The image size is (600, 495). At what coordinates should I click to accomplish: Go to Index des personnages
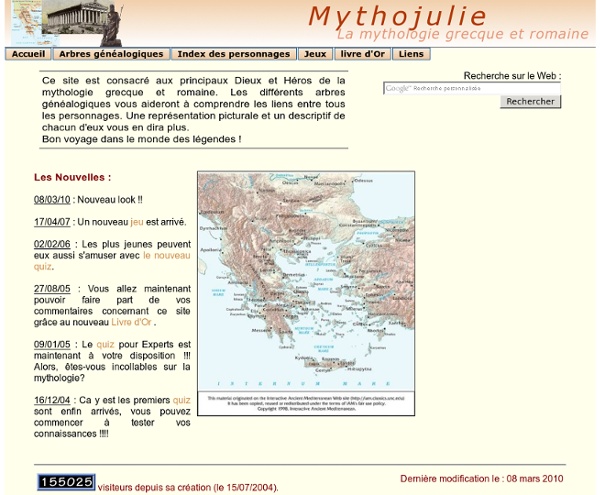pos(234,54)
